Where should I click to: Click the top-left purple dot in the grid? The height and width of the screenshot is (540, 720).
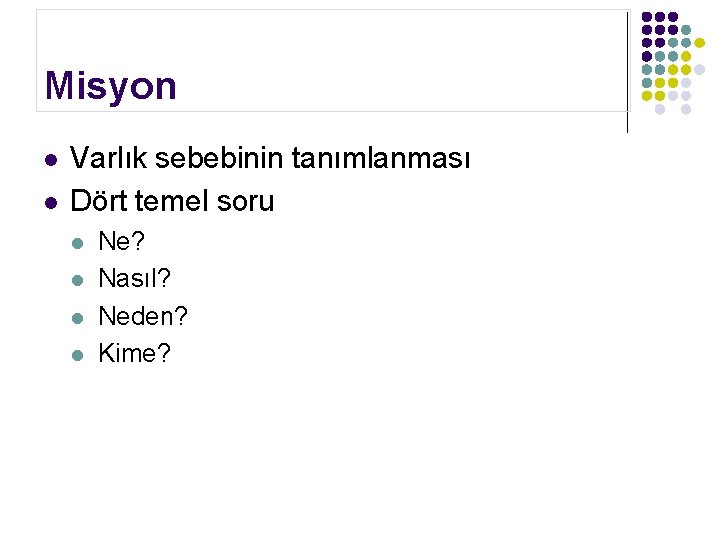coord(647,17)
